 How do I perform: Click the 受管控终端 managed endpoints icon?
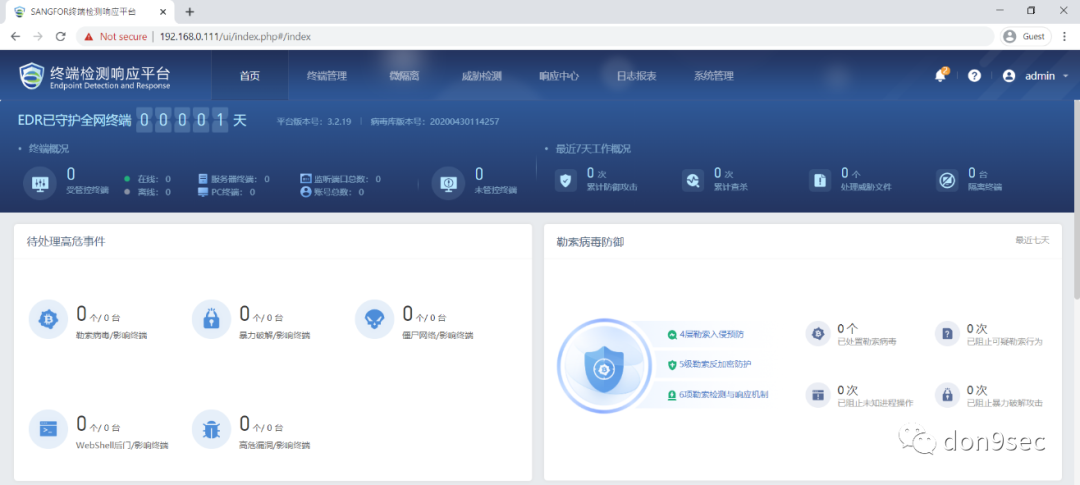(39, 183)
